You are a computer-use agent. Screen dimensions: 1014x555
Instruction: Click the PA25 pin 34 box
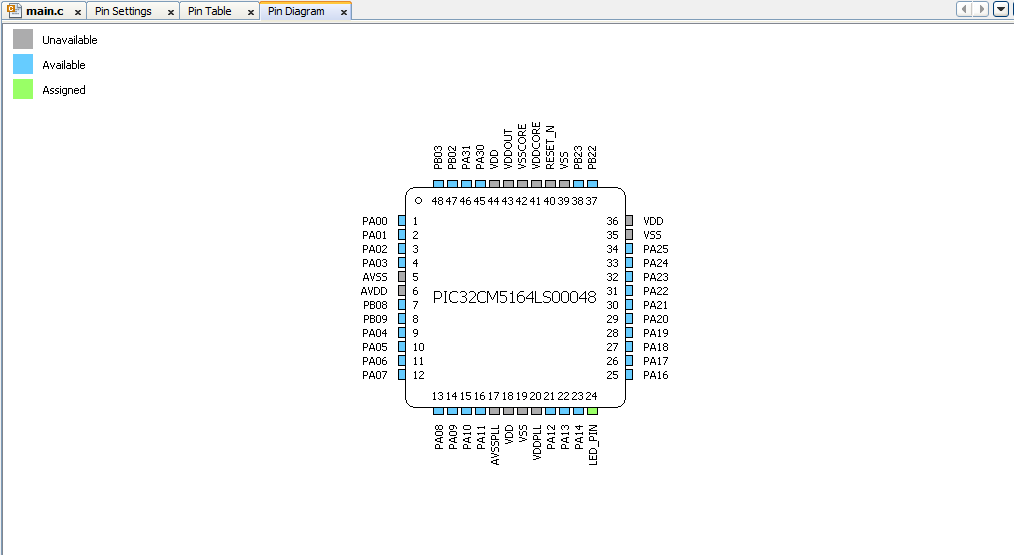coord(629,249)
